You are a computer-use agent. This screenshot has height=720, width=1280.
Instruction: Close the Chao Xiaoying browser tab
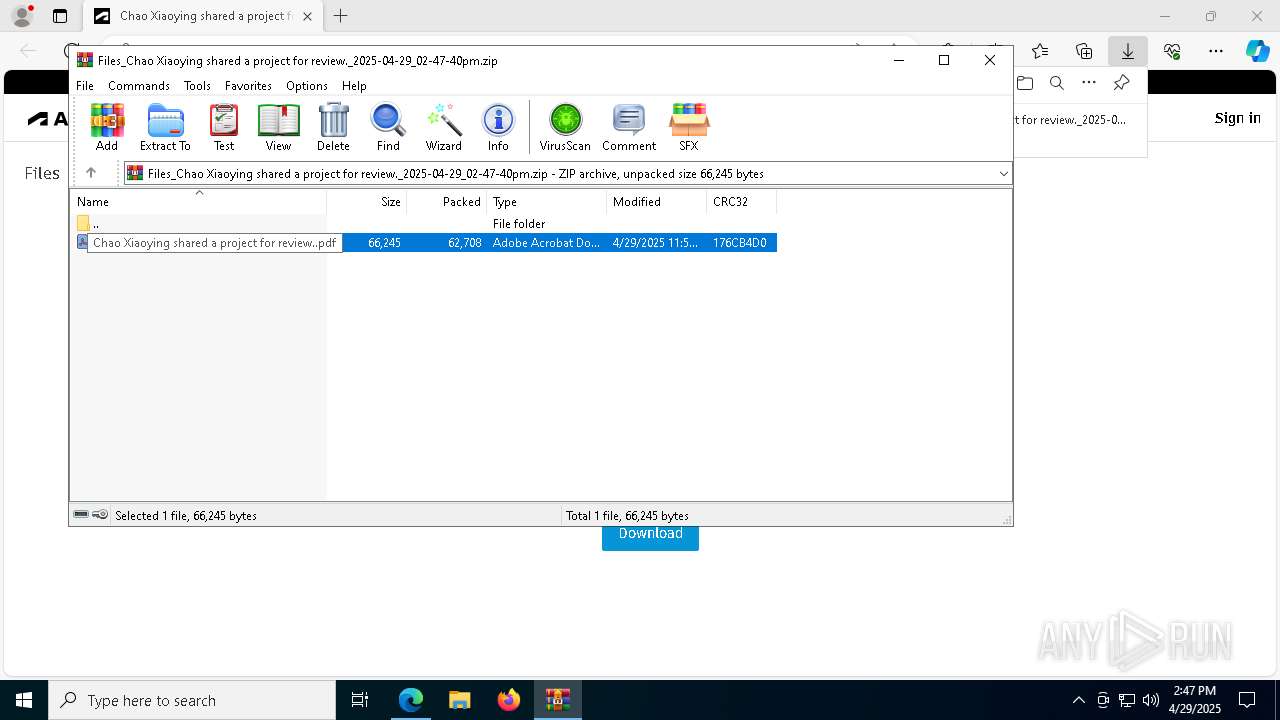pos(307,16)
